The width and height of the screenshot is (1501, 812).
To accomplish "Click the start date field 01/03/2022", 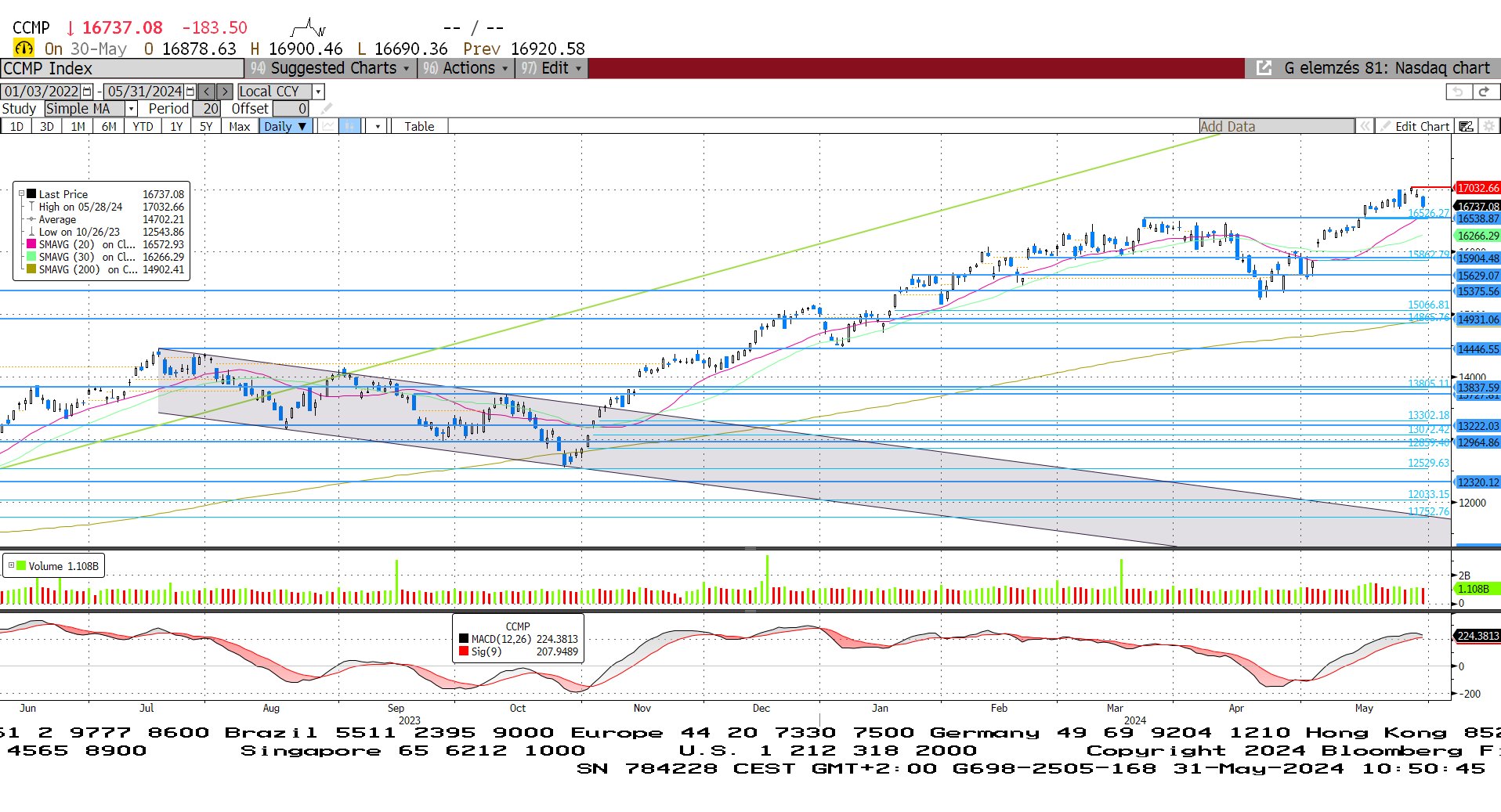I will coord(42,92).
